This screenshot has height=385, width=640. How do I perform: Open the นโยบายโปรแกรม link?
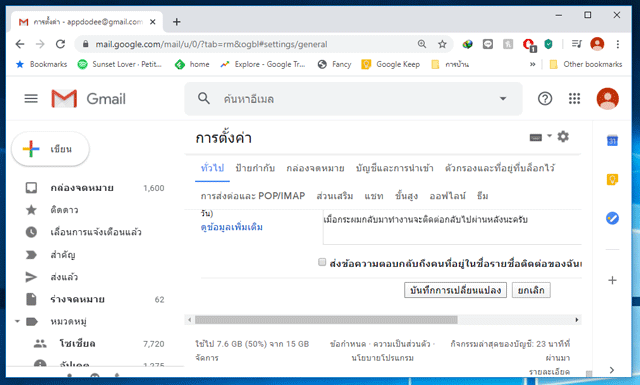pos(382,358)
